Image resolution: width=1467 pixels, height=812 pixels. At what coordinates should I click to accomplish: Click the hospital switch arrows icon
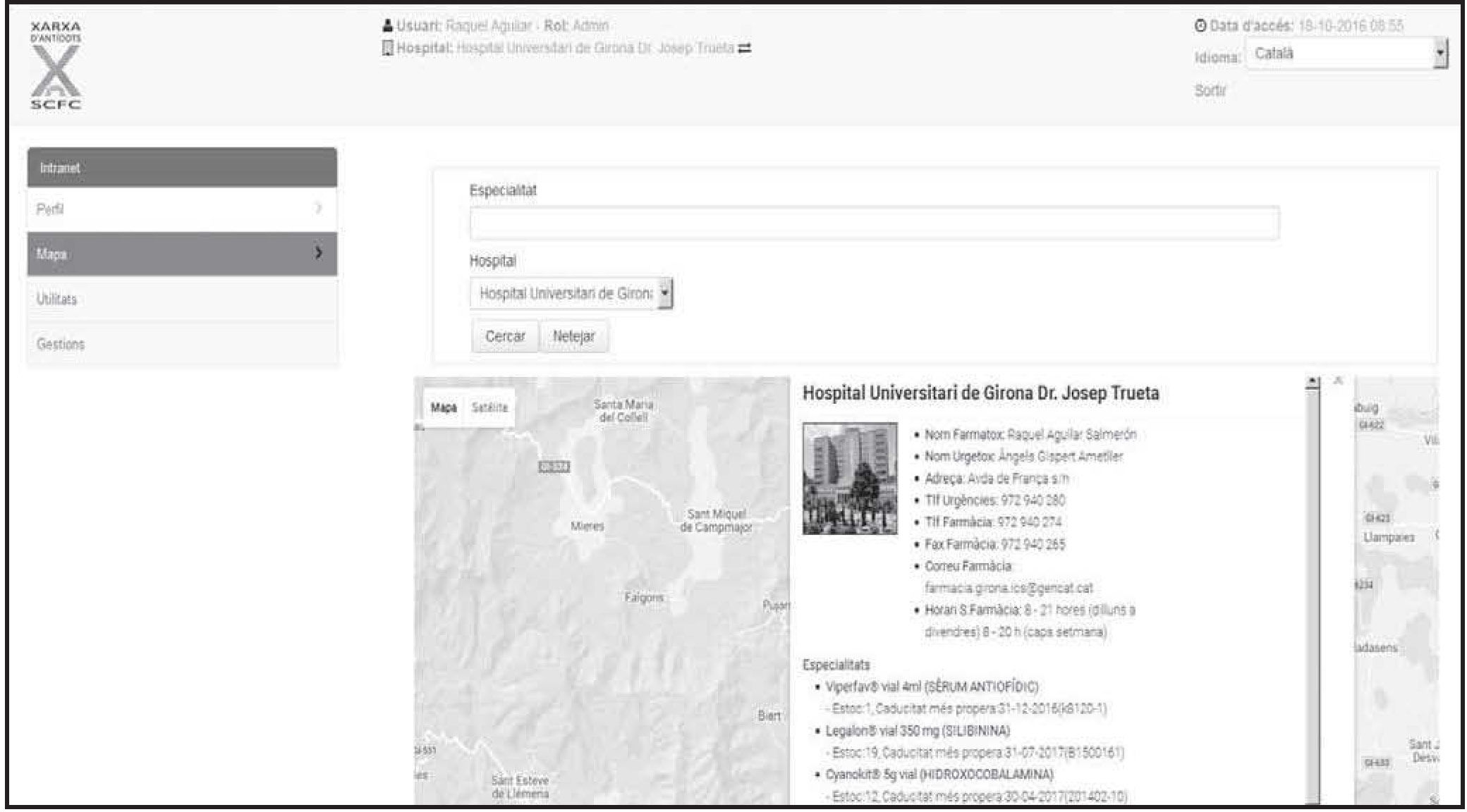744,49
